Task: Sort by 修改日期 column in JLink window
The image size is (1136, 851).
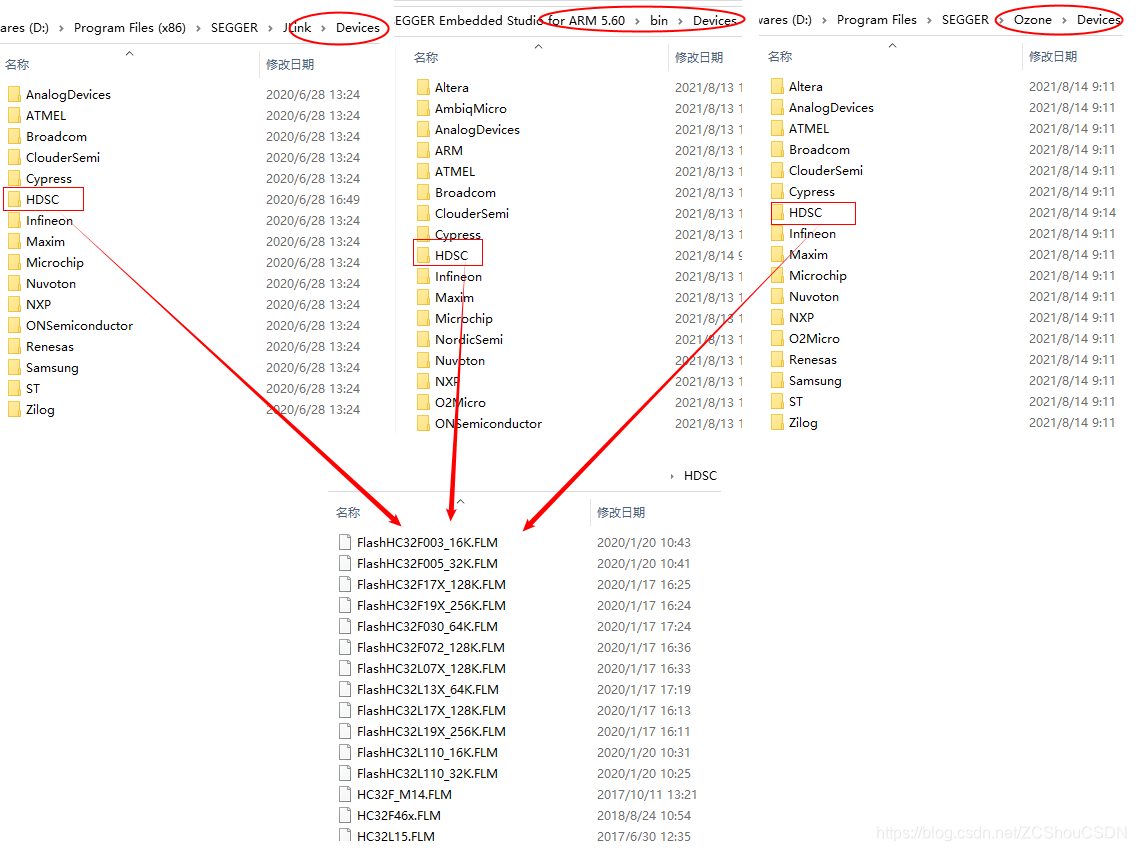Action: coord(290,64)
